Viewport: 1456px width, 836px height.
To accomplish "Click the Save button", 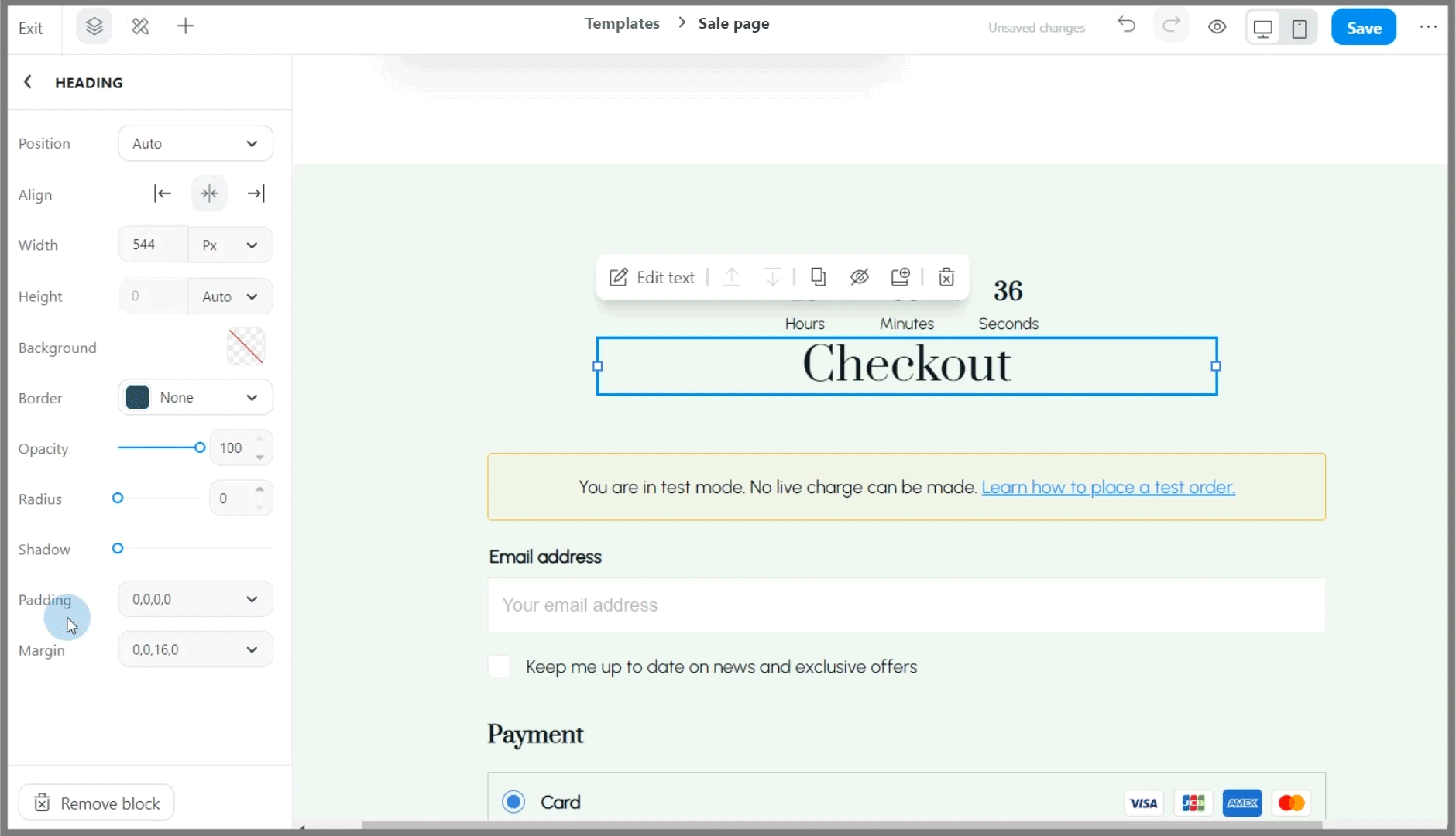I will [1363, 28].
